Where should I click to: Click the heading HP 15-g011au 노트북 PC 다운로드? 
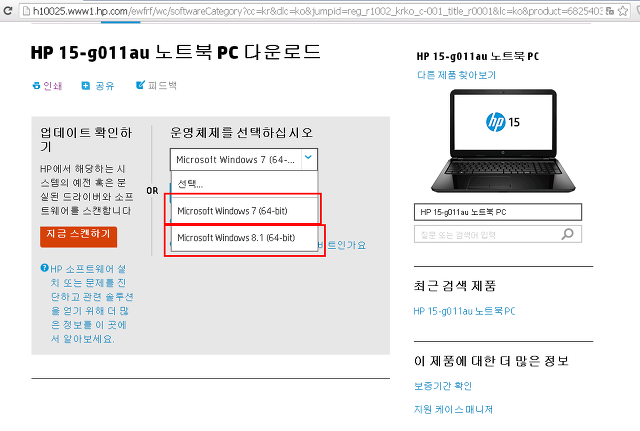176,52
